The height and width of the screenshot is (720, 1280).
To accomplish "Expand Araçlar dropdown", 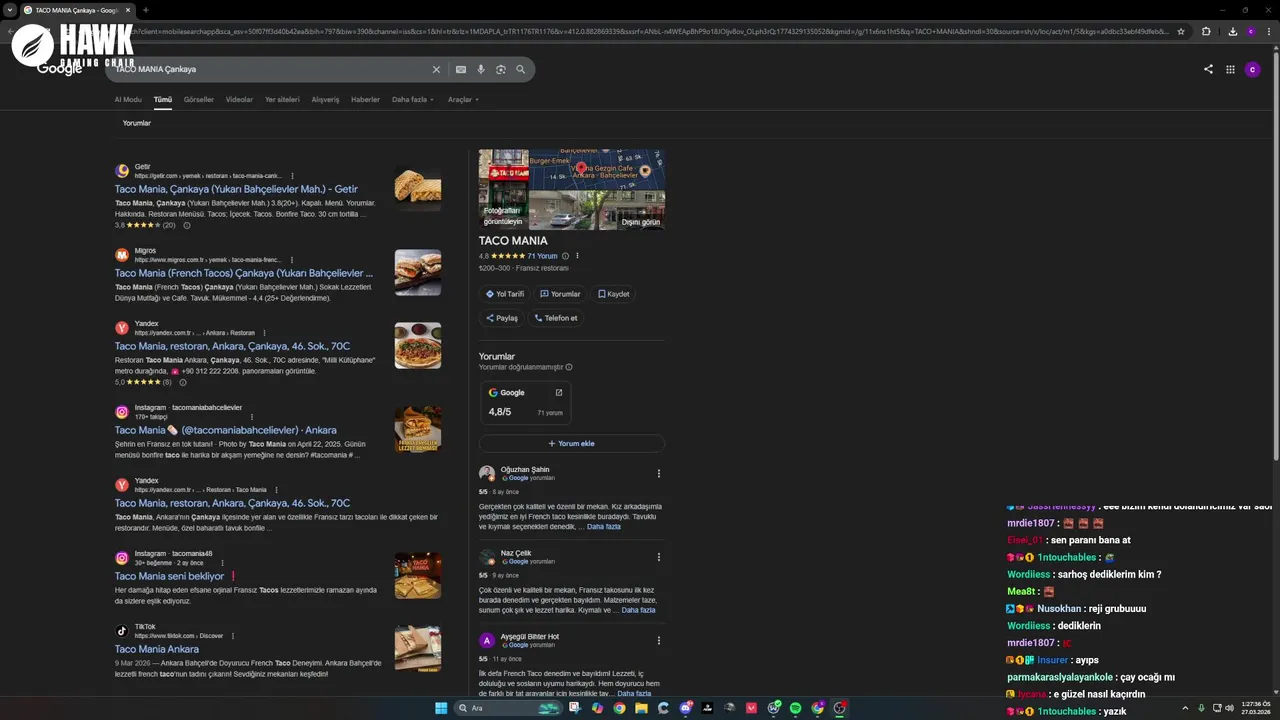I will coord(463,100).
